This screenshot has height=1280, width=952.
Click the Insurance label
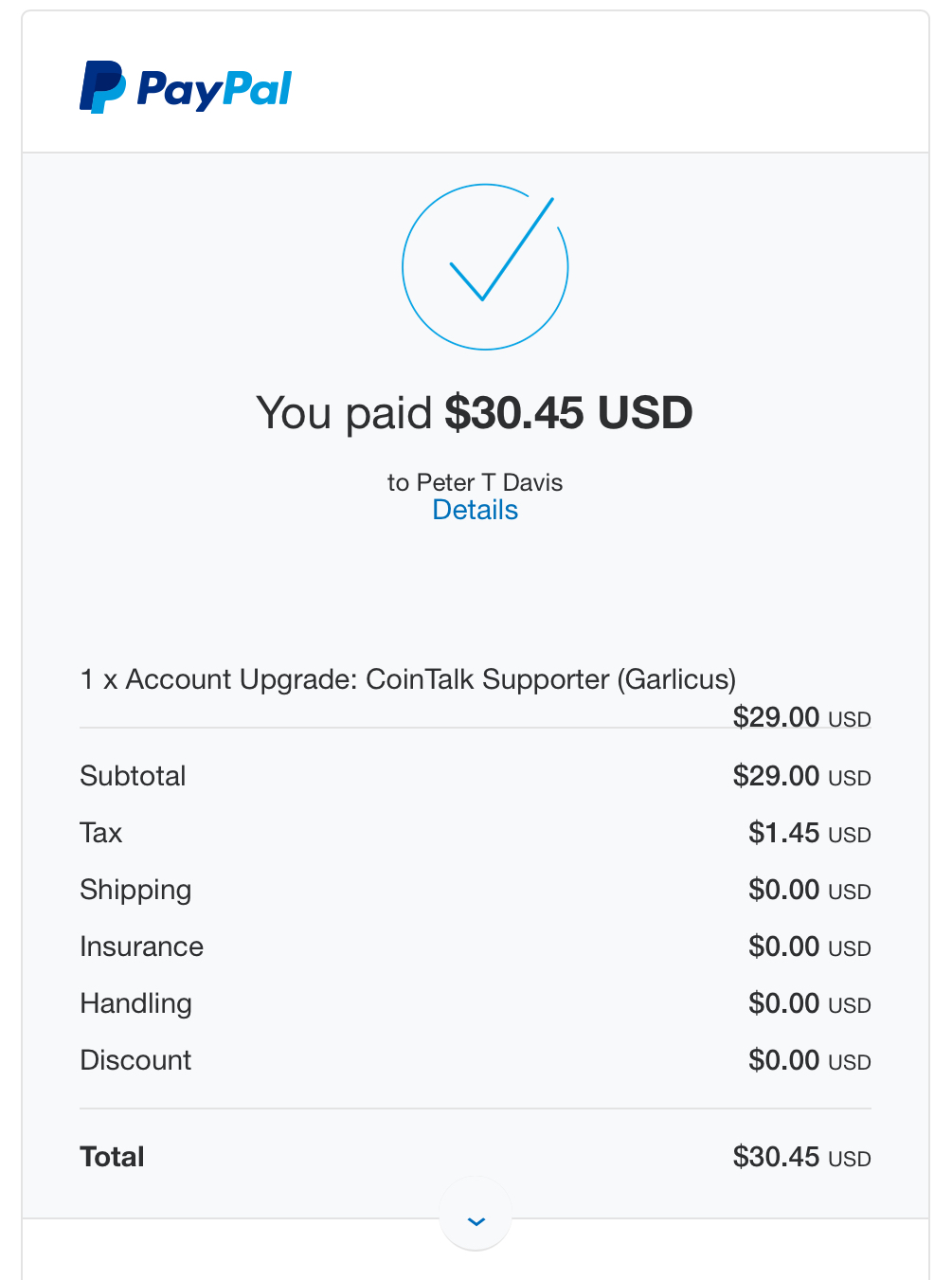pyautogui.click(x=141, y=946)
